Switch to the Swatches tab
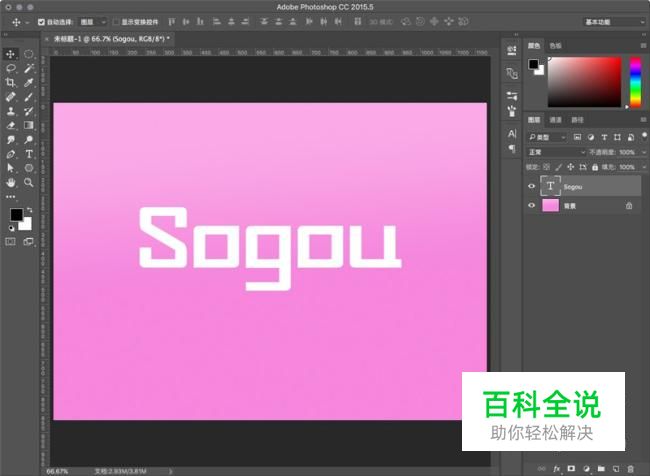The height and width of the screenshot is (476, 650). pos(555,46)
